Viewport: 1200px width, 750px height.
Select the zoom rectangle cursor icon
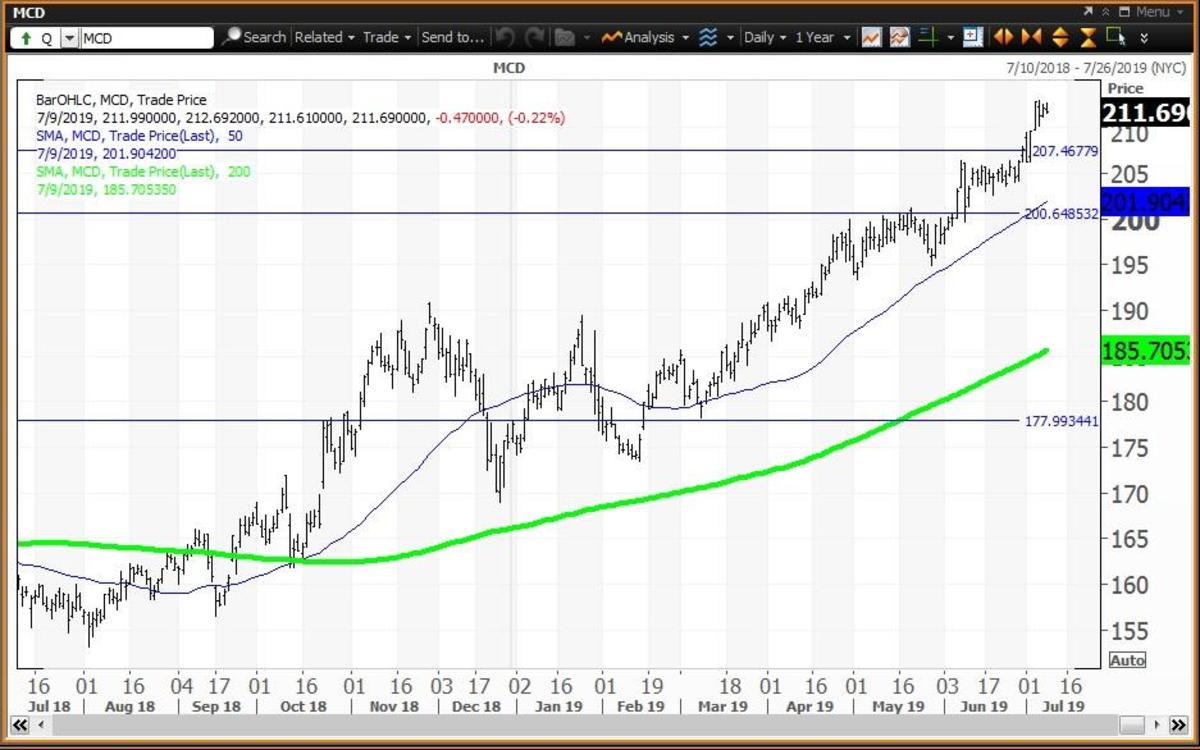coord(1116,37)
